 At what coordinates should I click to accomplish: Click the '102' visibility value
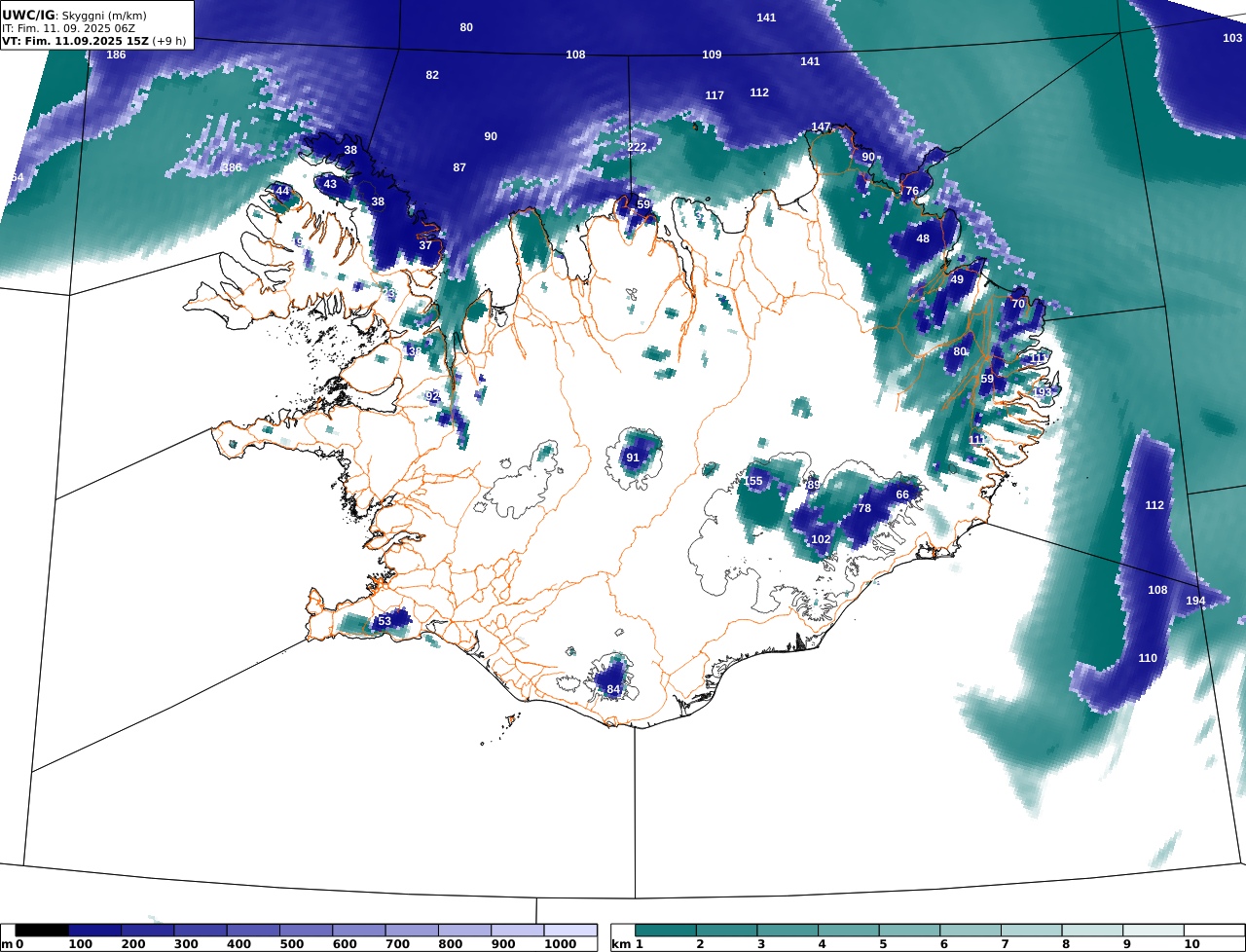pos(821,539)
